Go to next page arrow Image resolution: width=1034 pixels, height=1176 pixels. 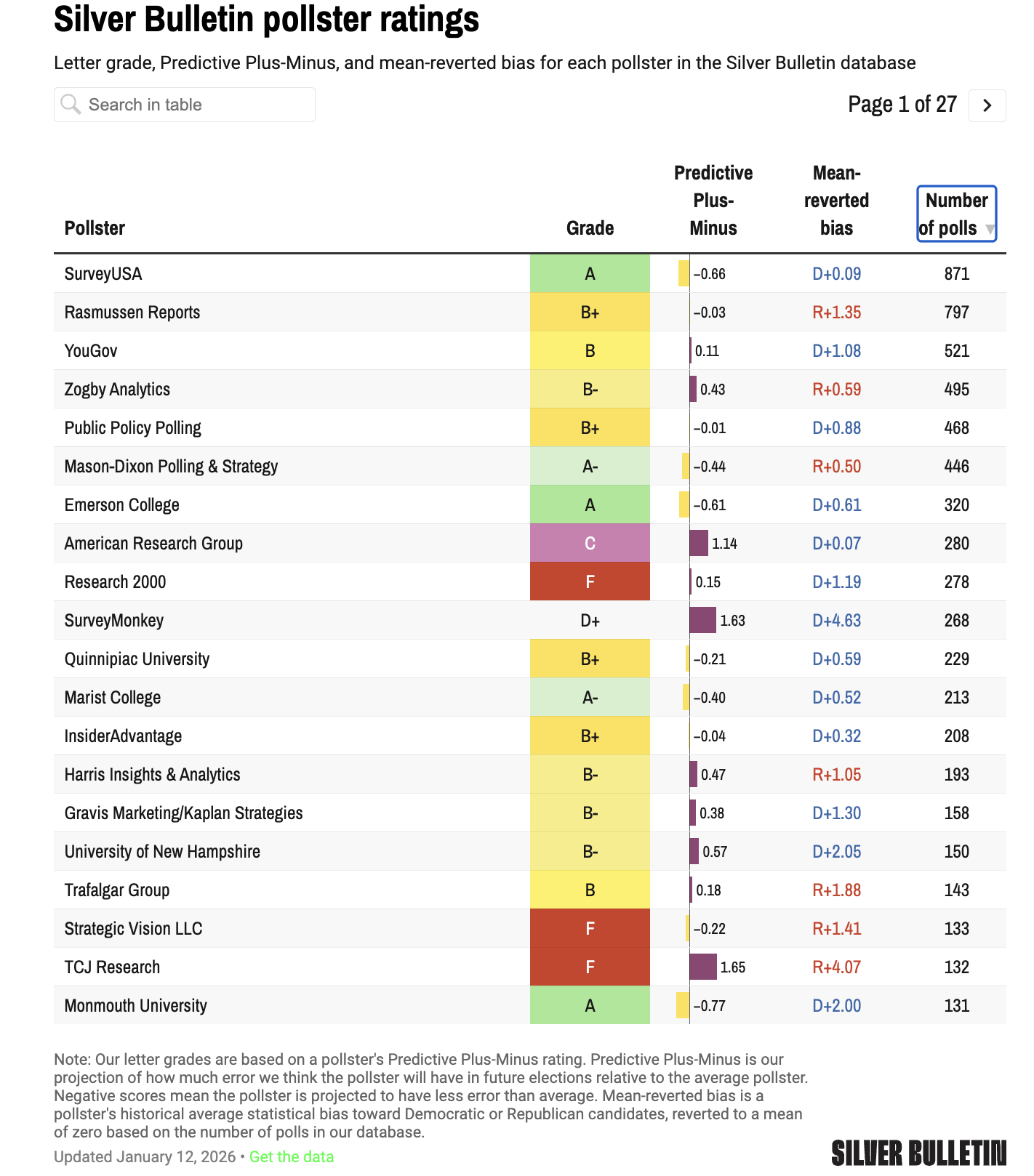tap(987, 105)
